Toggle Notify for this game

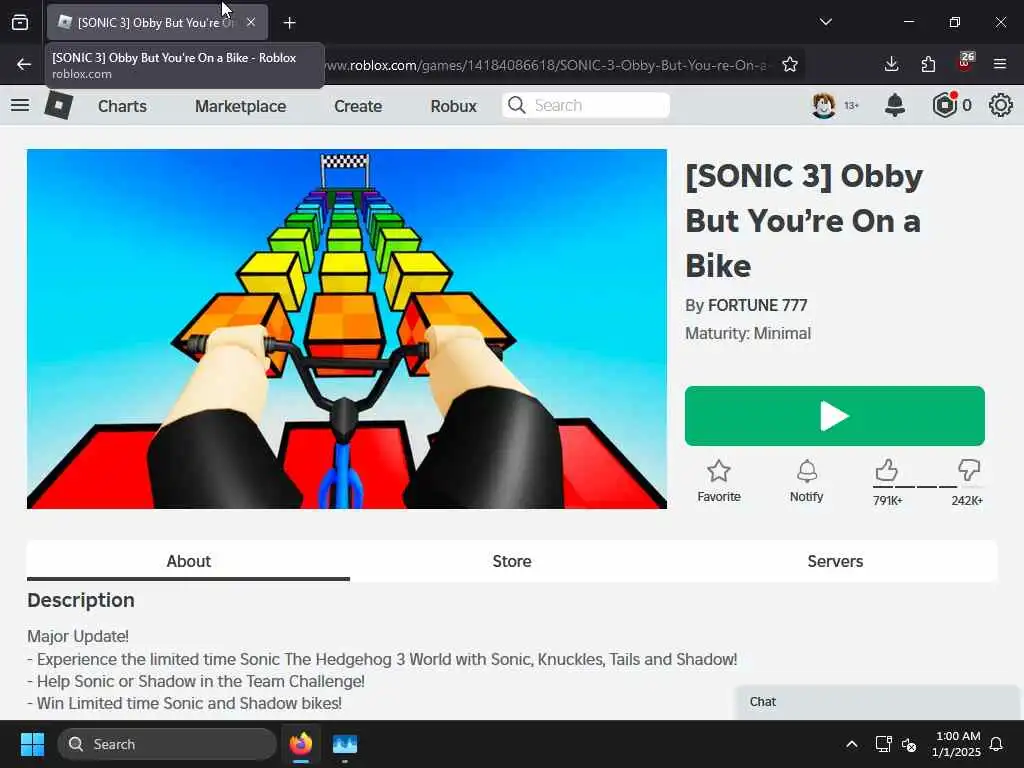(807, 481)
